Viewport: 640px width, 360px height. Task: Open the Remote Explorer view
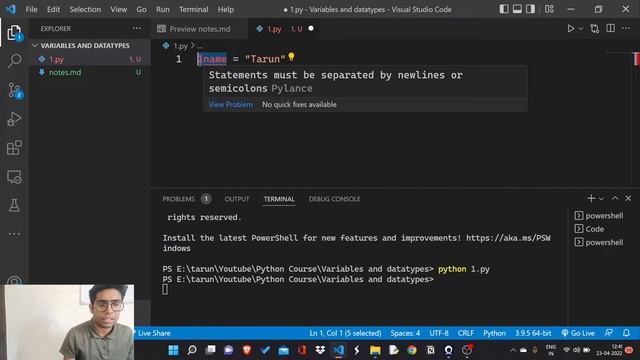pos(14,177)
